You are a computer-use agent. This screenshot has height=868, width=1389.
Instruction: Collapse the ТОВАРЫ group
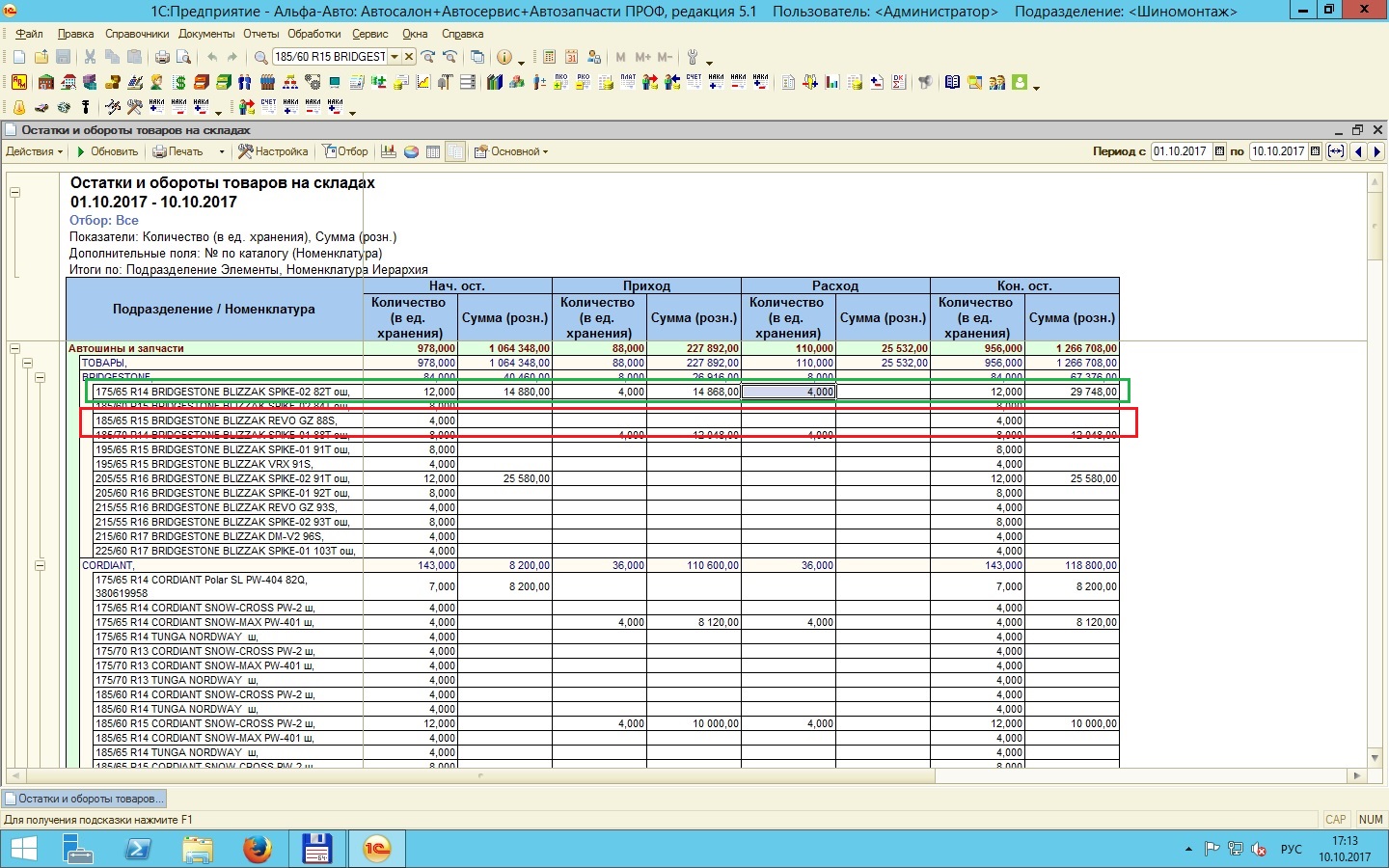pyautogui.click(x=27, y=363)
